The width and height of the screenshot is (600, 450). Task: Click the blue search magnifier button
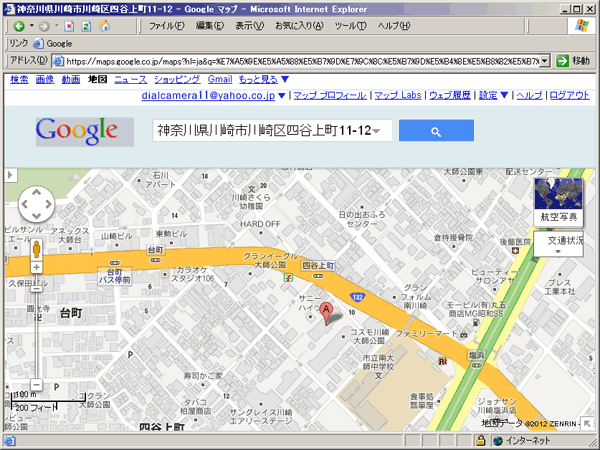pos(436,130)
